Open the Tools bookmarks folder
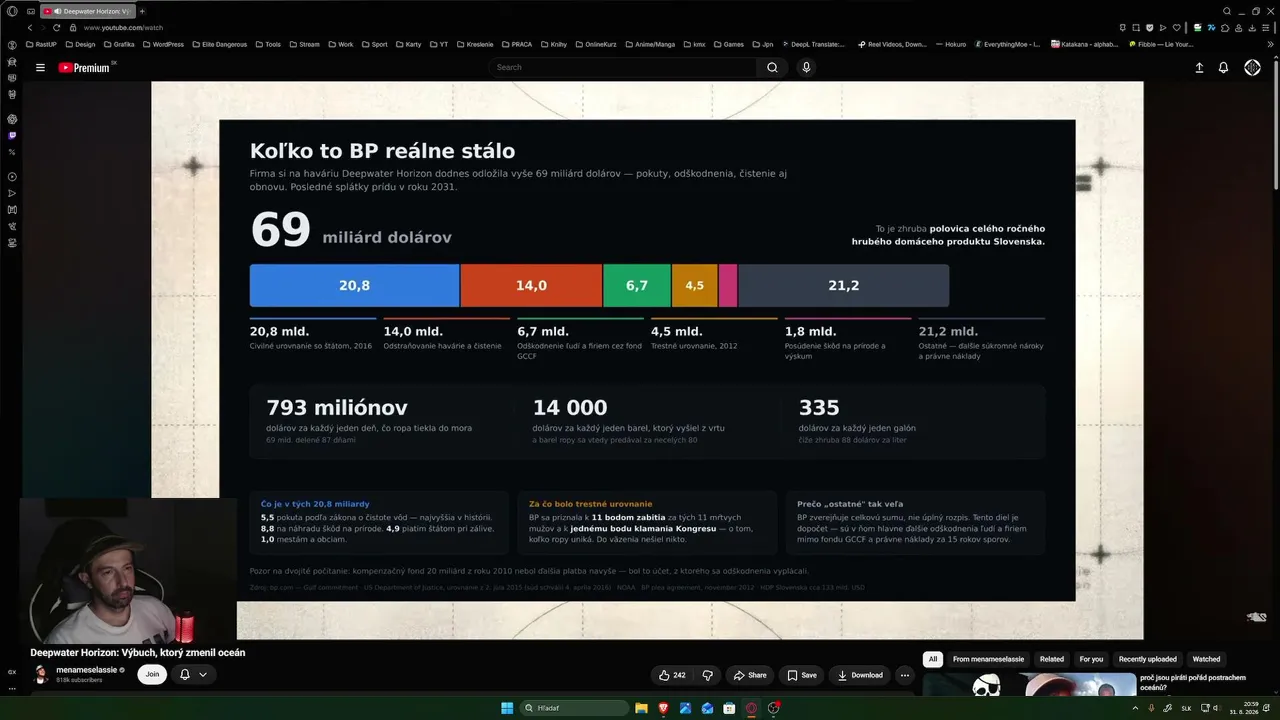This screenshot has width=1280, height=720. coord(269,44)
